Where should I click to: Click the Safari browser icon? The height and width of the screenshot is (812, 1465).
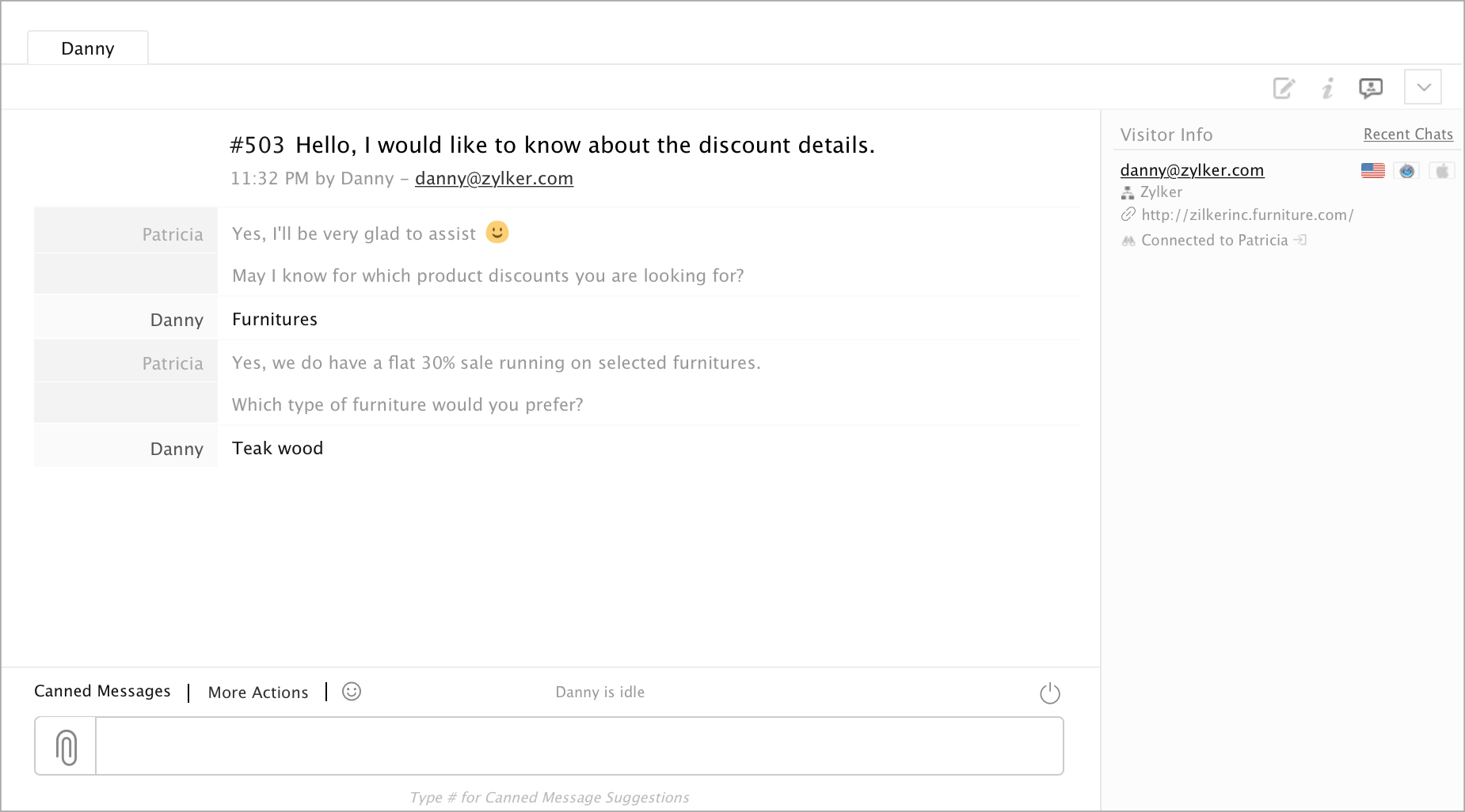[1406, 170]
